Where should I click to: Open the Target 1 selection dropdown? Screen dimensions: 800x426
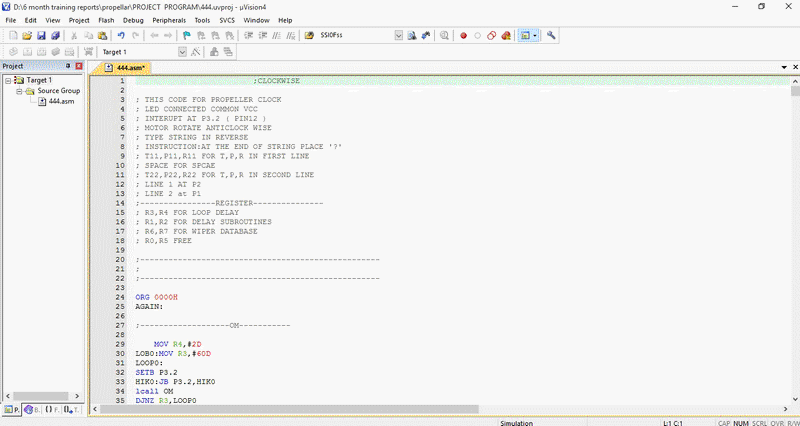pyautogui.click(x=182, y=52)
